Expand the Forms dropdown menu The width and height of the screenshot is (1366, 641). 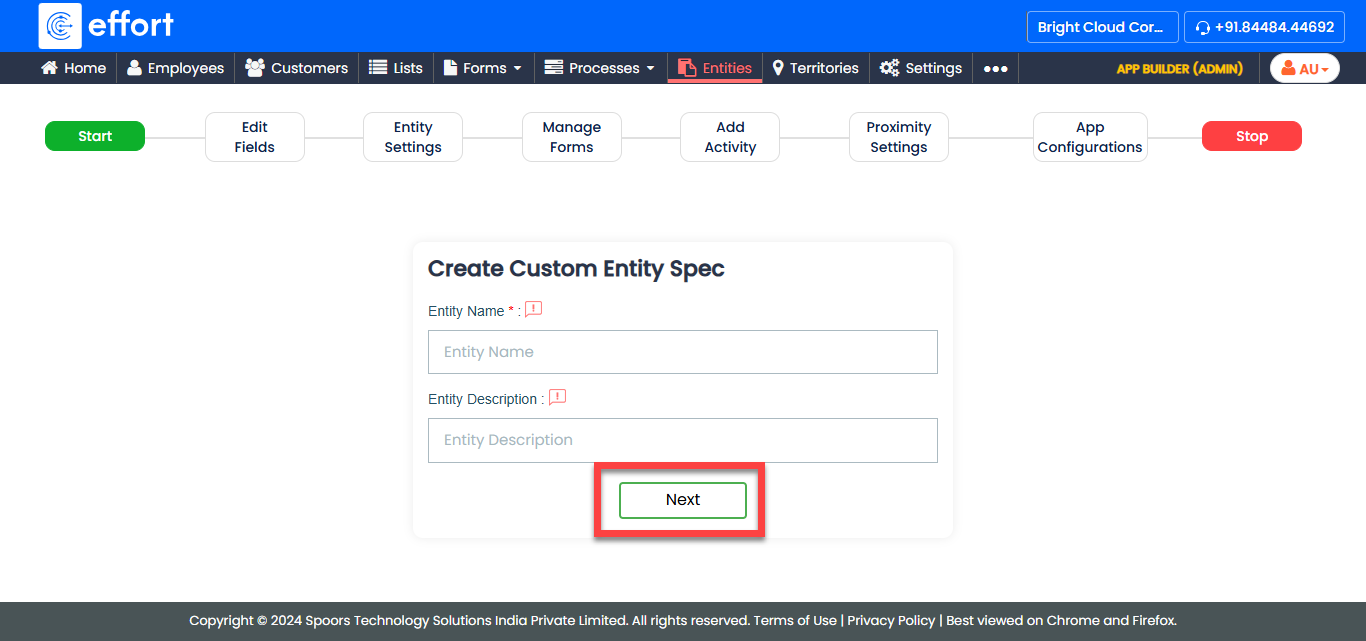click(483, 68)
